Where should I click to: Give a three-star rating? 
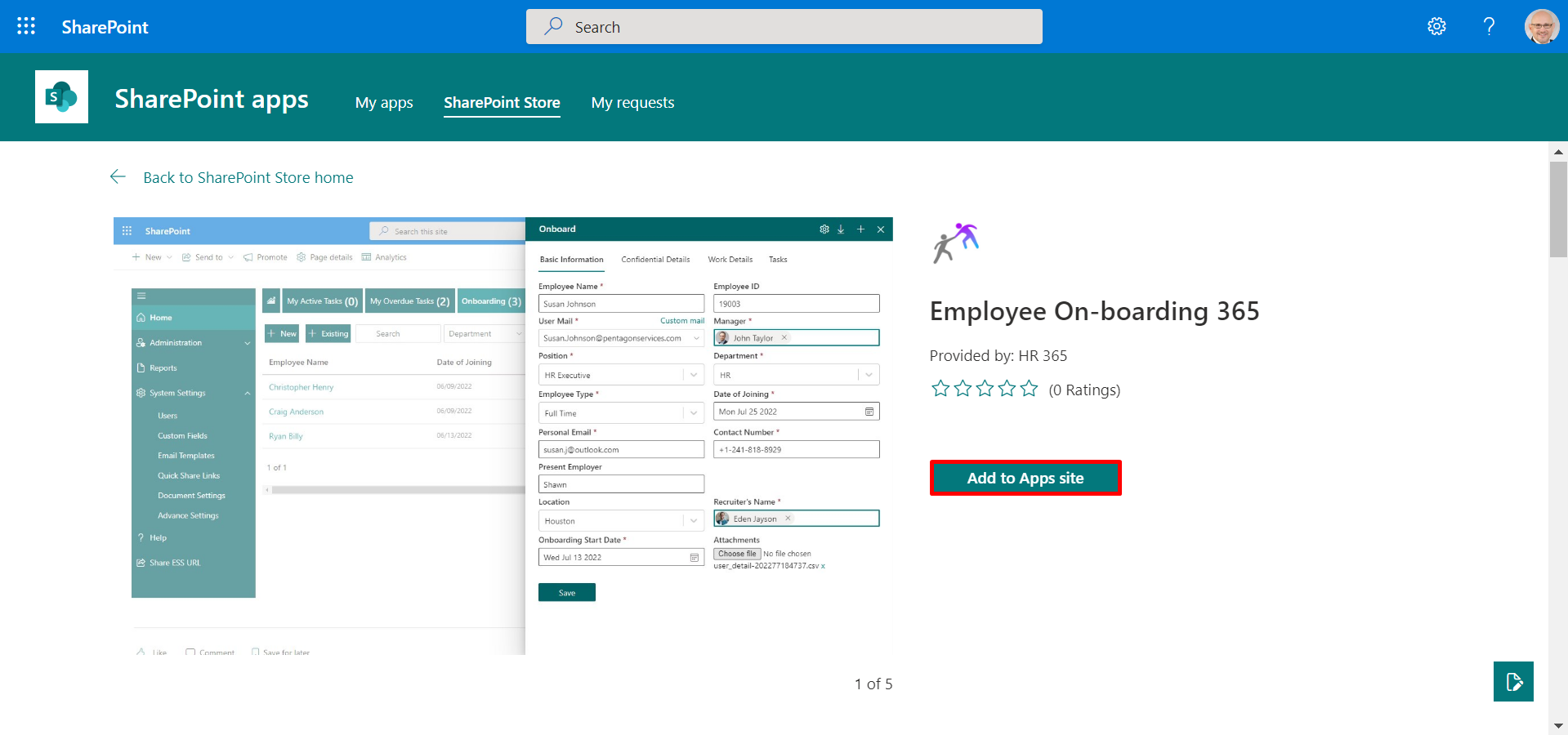tap(985, 389)
